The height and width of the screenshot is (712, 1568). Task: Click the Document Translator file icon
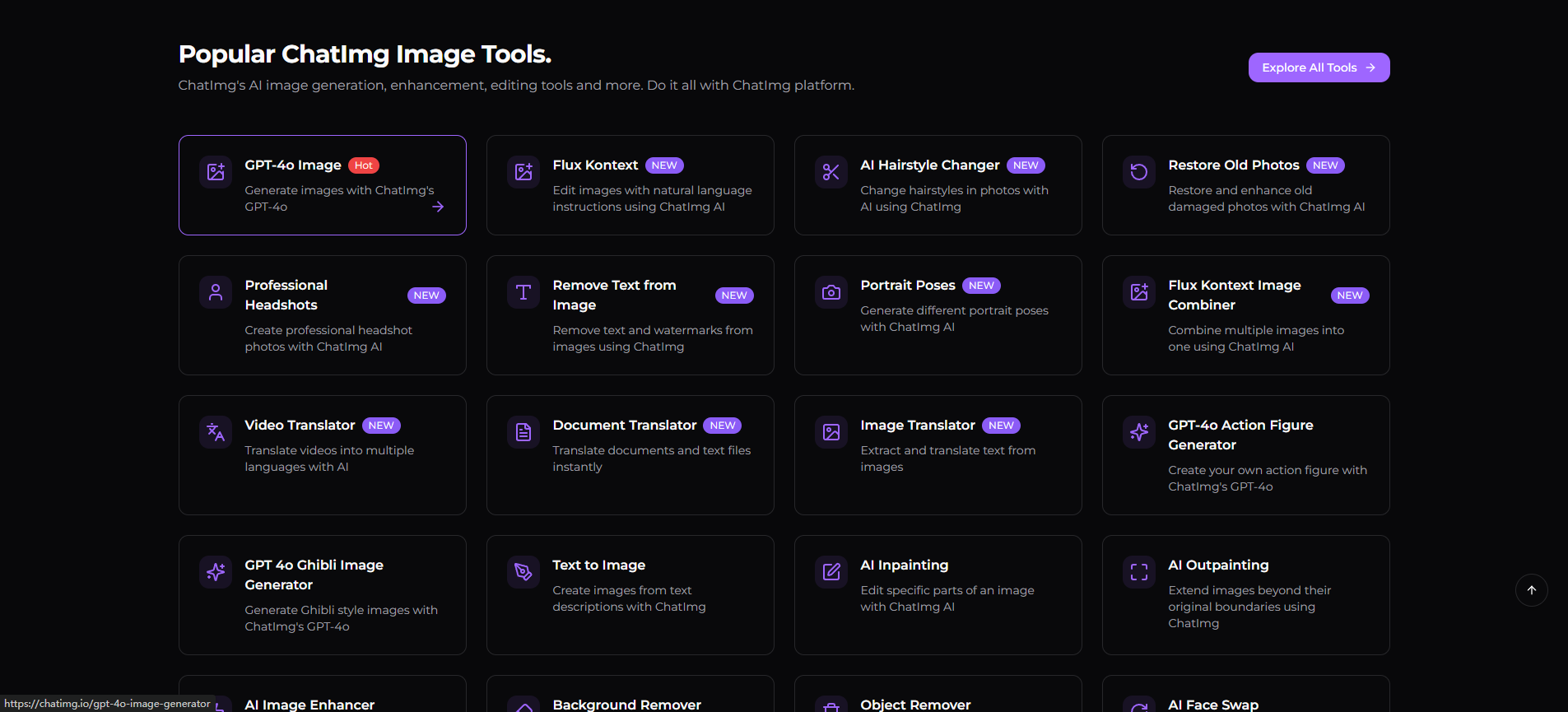(523, 432)
